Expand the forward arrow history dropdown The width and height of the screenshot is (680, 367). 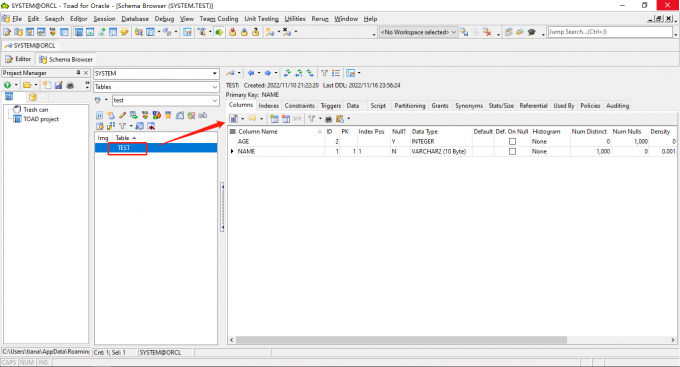[x=276, y=73]
